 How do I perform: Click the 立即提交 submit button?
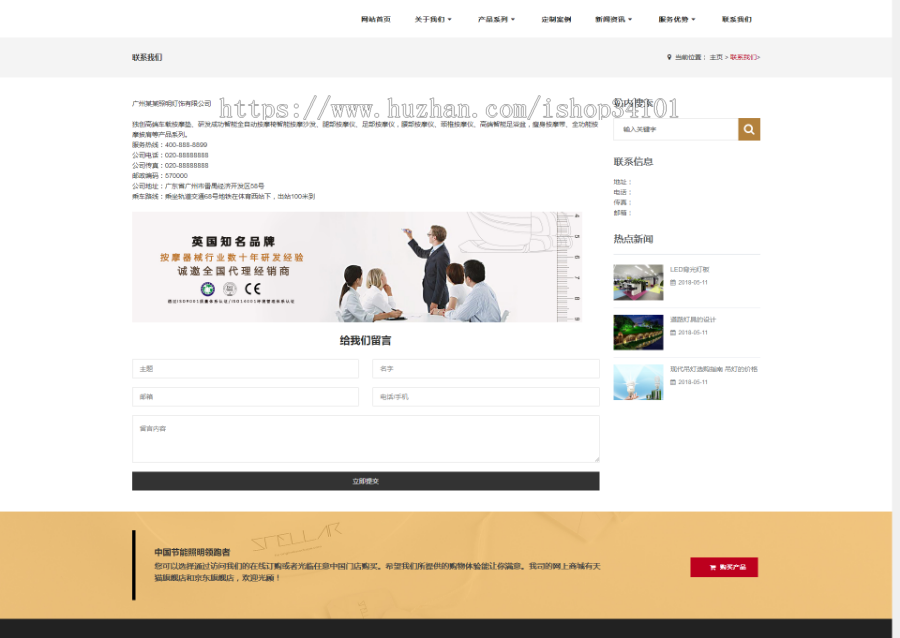coord(365,480)
